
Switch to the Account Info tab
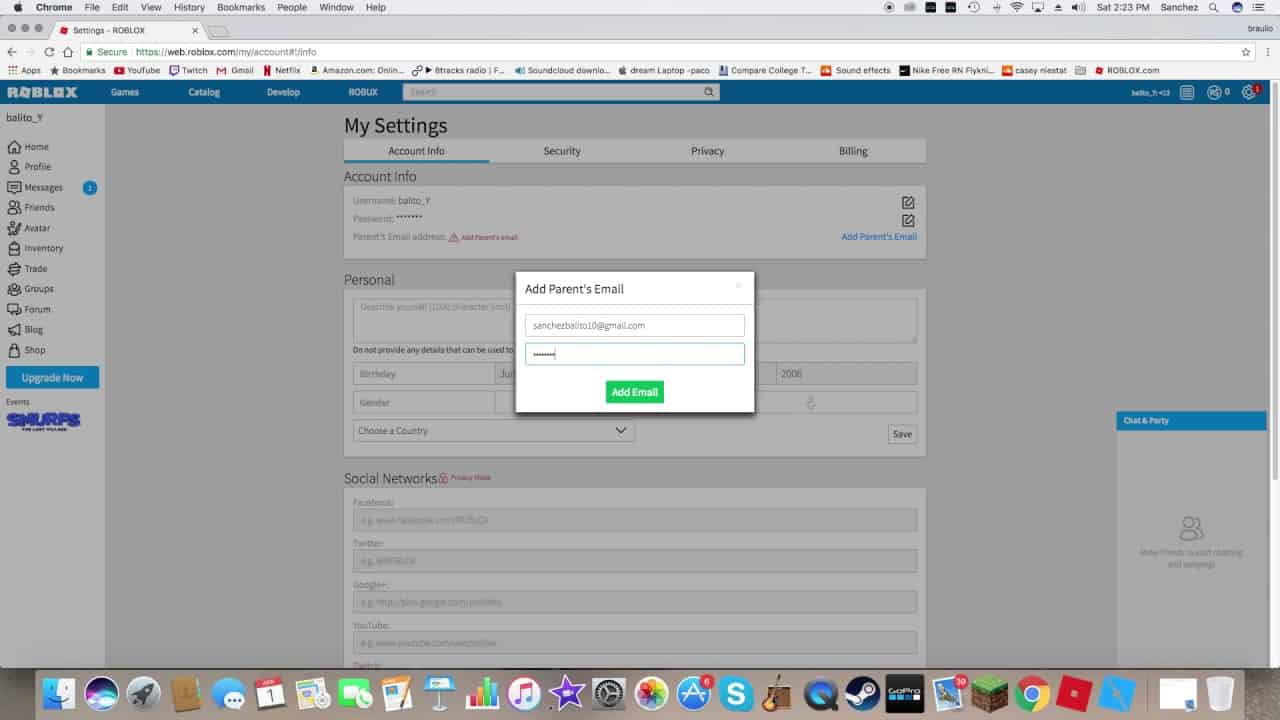(x=416, y=151)
